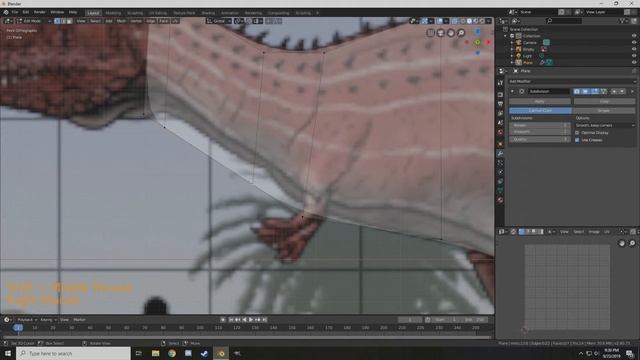Toggle modifier display in render
Image resolution: width=640 pixels, height=360 pixels.
[x=577, y=91]
